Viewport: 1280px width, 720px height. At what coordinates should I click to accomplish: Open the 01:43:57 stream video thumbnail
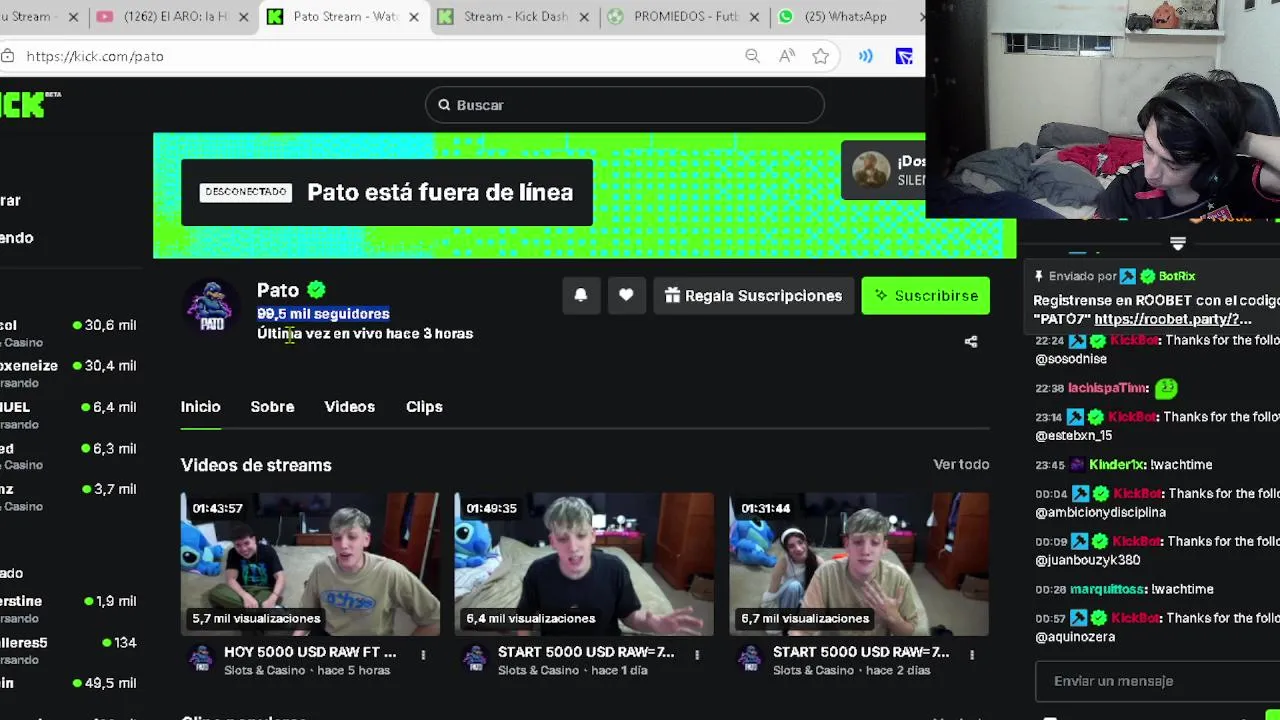[x=310, y=563]
